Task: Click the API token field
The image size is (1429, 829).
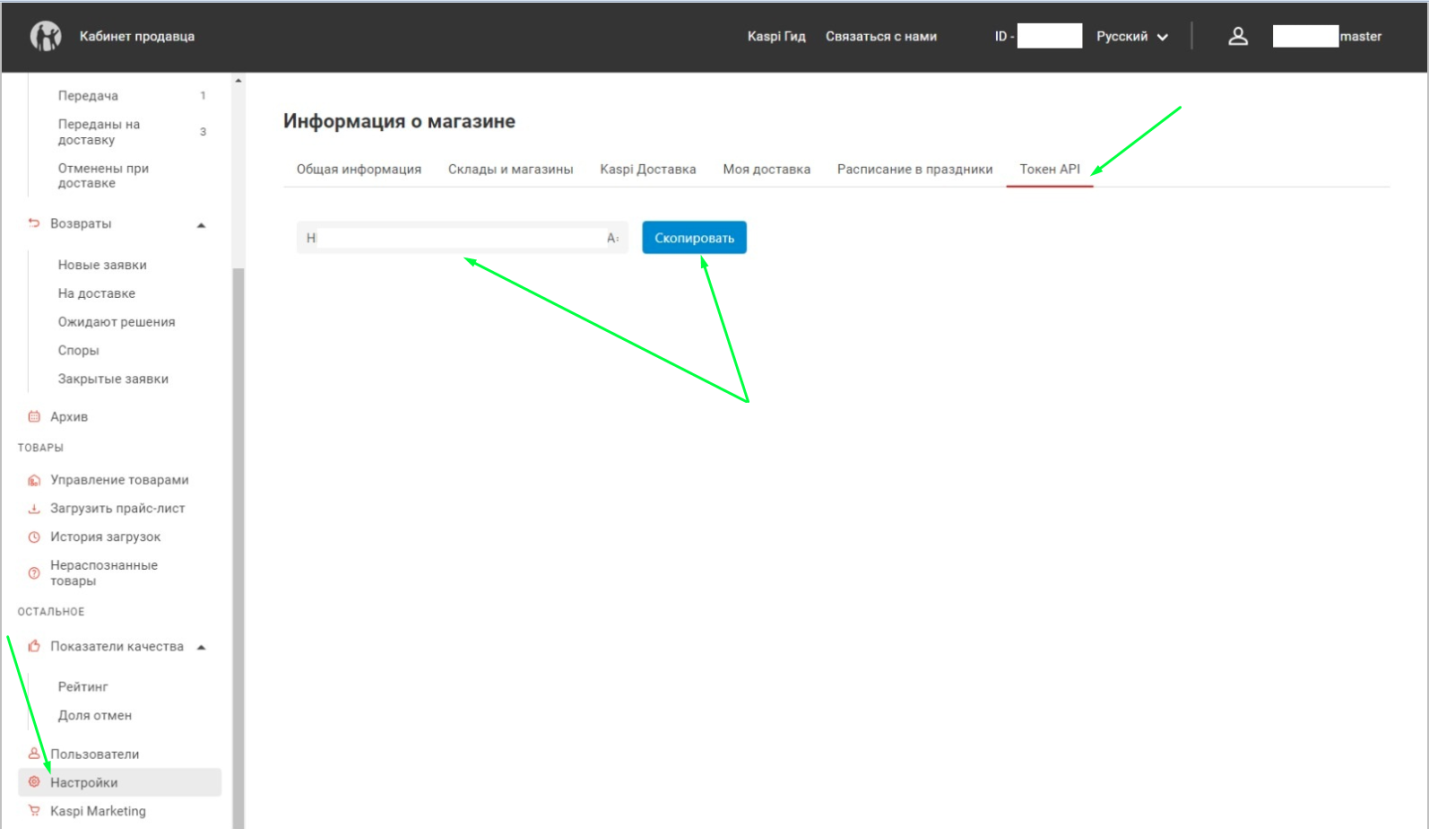Action: [x=462, y=238]
